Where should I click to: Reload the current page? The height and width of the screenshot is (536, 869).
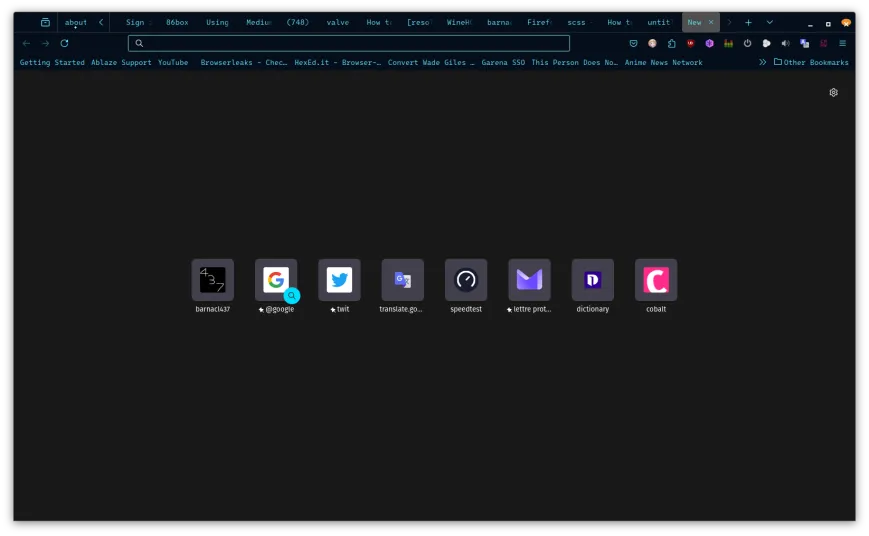click(64, 43)
